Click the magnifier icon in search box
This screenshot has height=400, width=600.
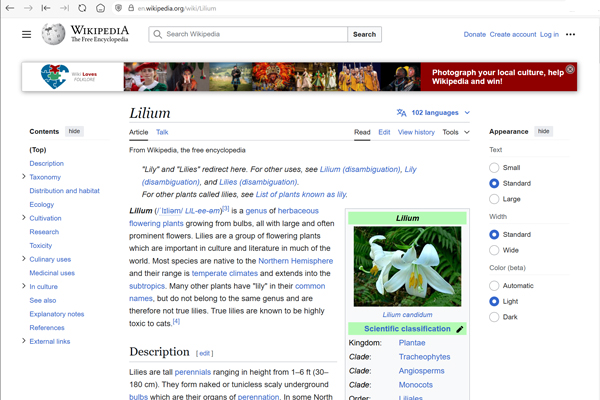157,34
